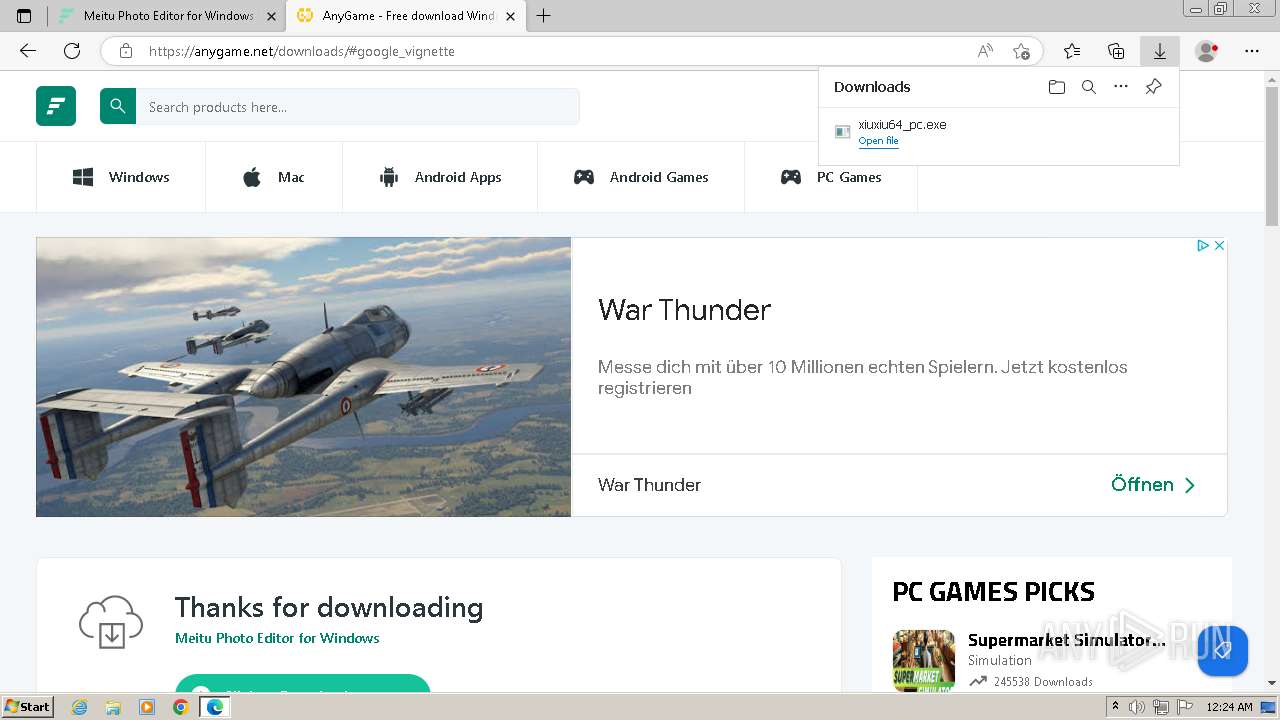Click the cloud download icon
The width and height of the screenshot is (1280, 720).
coord(111,622)
